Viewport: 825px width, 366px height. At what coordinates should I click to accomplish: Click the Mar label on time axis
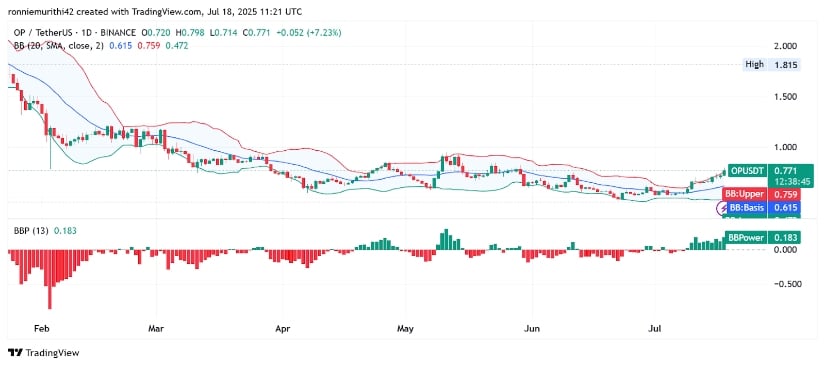point(156,329)
